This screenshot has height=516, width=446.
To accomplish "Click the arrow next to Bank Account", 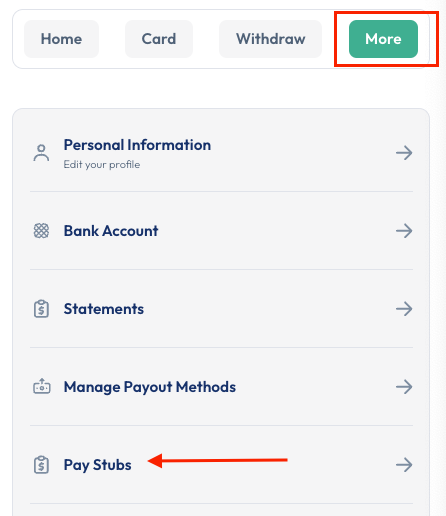I will point(404,231).
